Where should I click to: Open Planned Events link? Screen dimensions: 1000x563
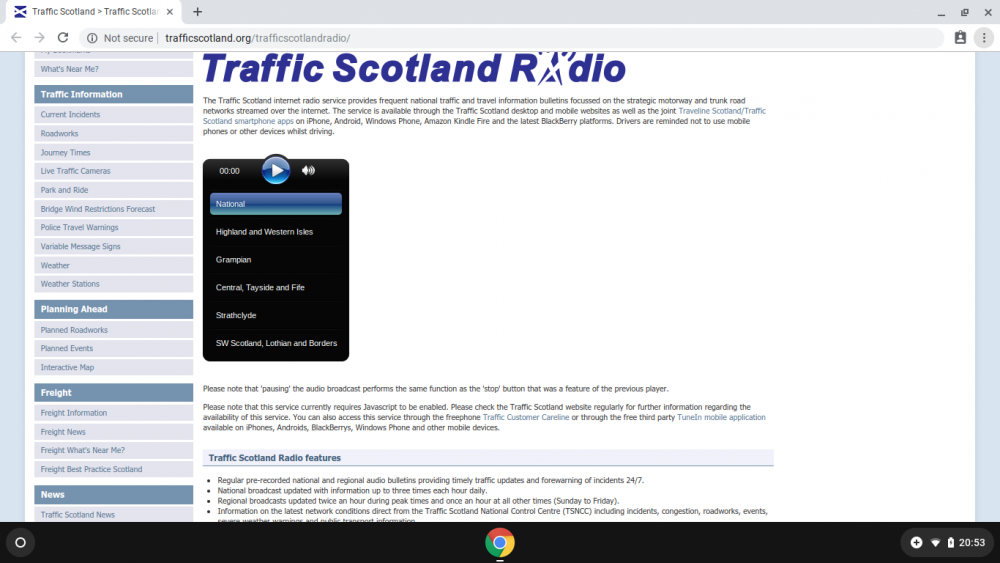[x=114, y=349]
